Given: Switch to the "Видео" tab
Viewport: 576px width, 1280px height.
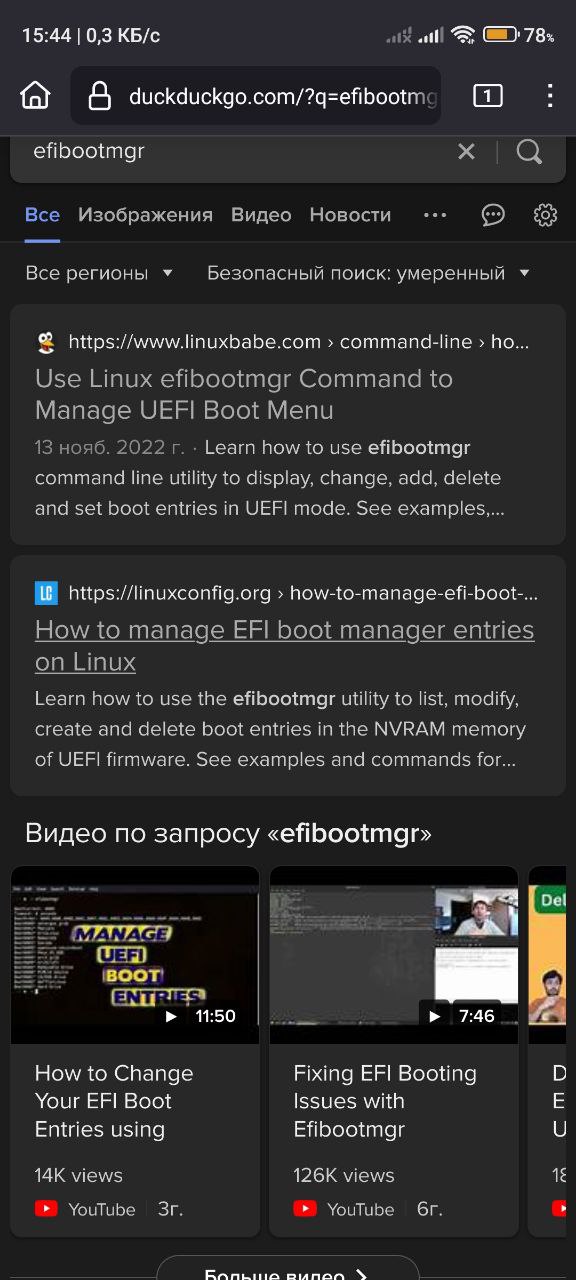Looking at the screenshot, I should (x=261, y=215).
